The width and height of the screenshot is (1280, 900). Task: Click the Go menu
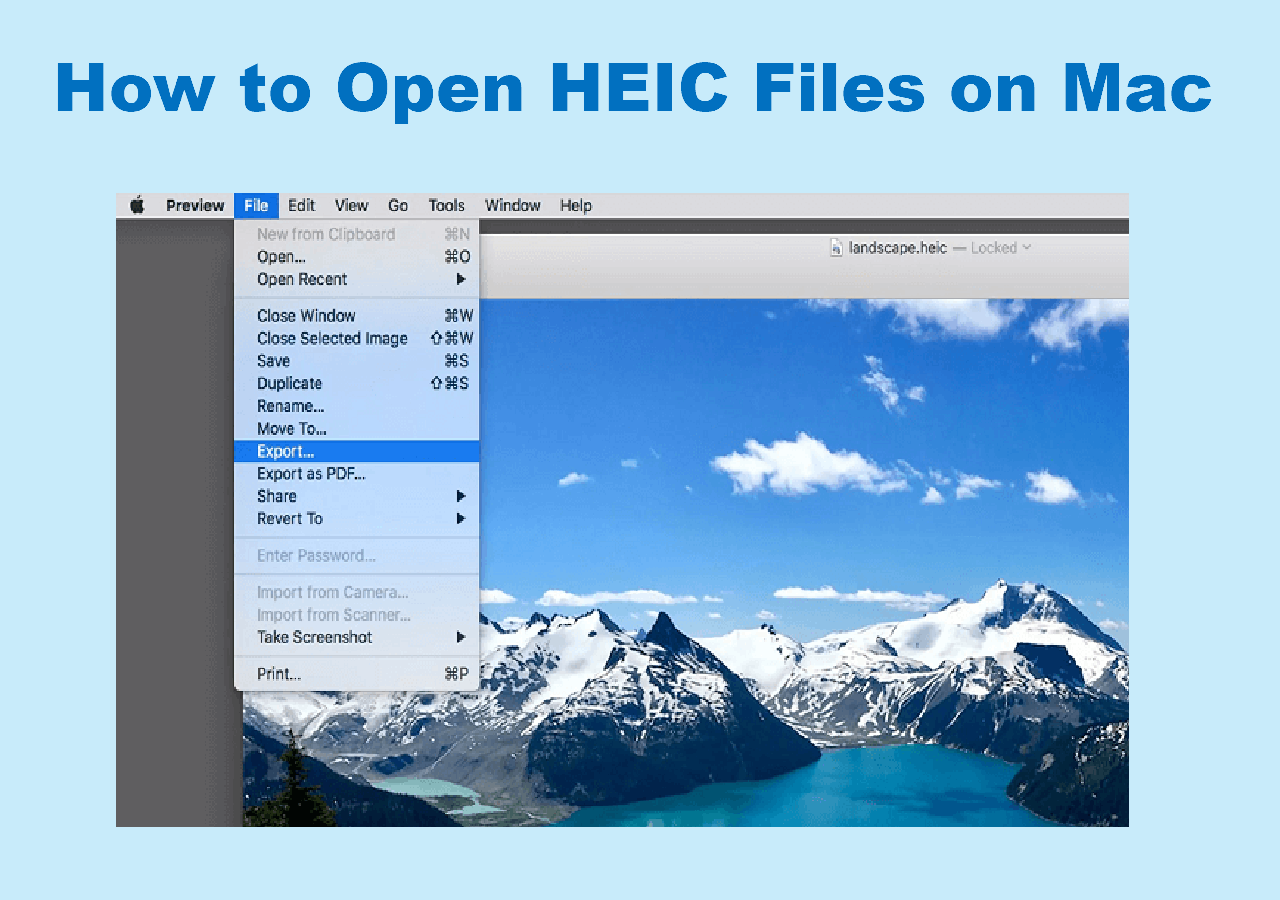(398, 206)
